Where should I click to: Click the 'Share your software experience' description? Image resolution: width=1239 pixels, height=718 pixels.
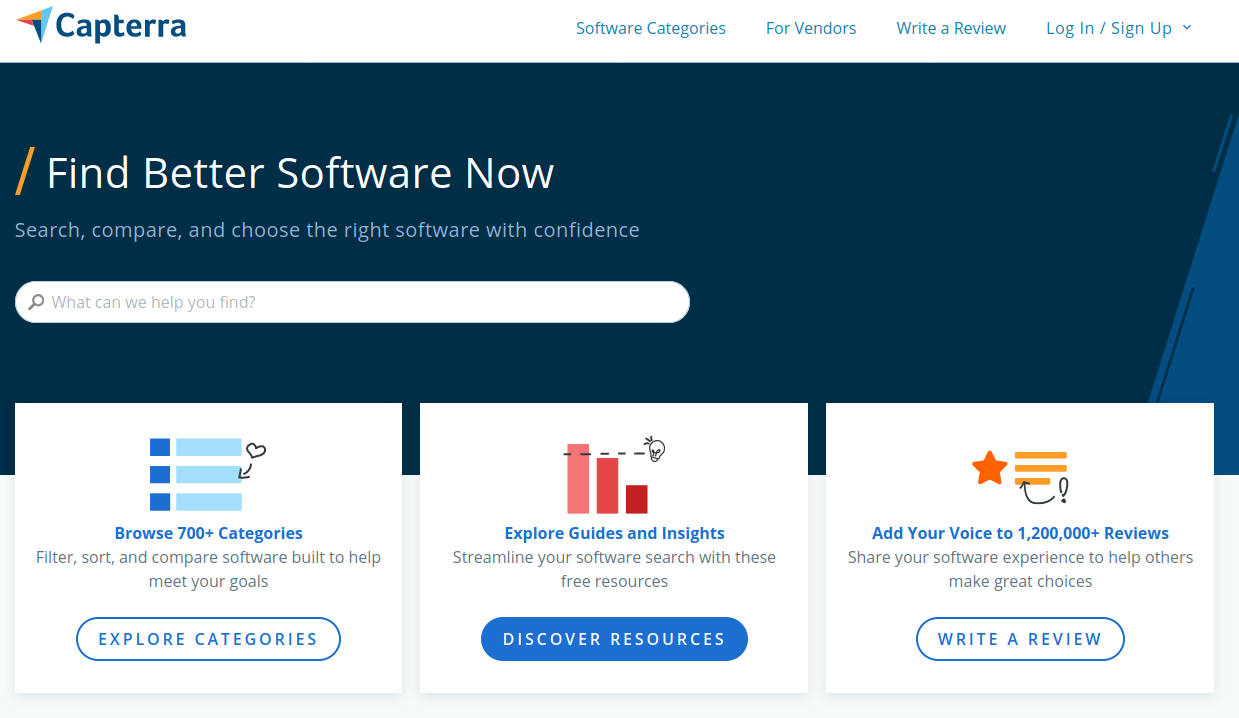click(1020, 569)
